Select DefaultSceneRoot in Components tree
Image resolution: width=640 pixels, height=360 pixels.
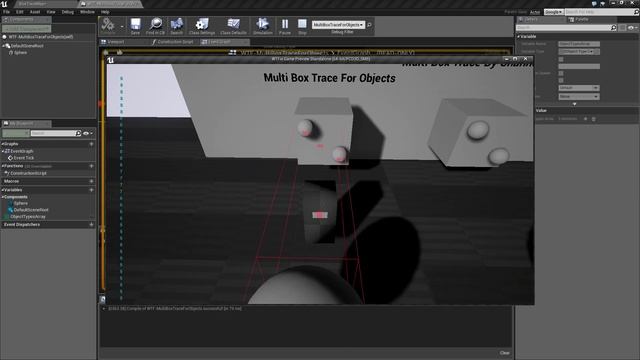point(27,46)
